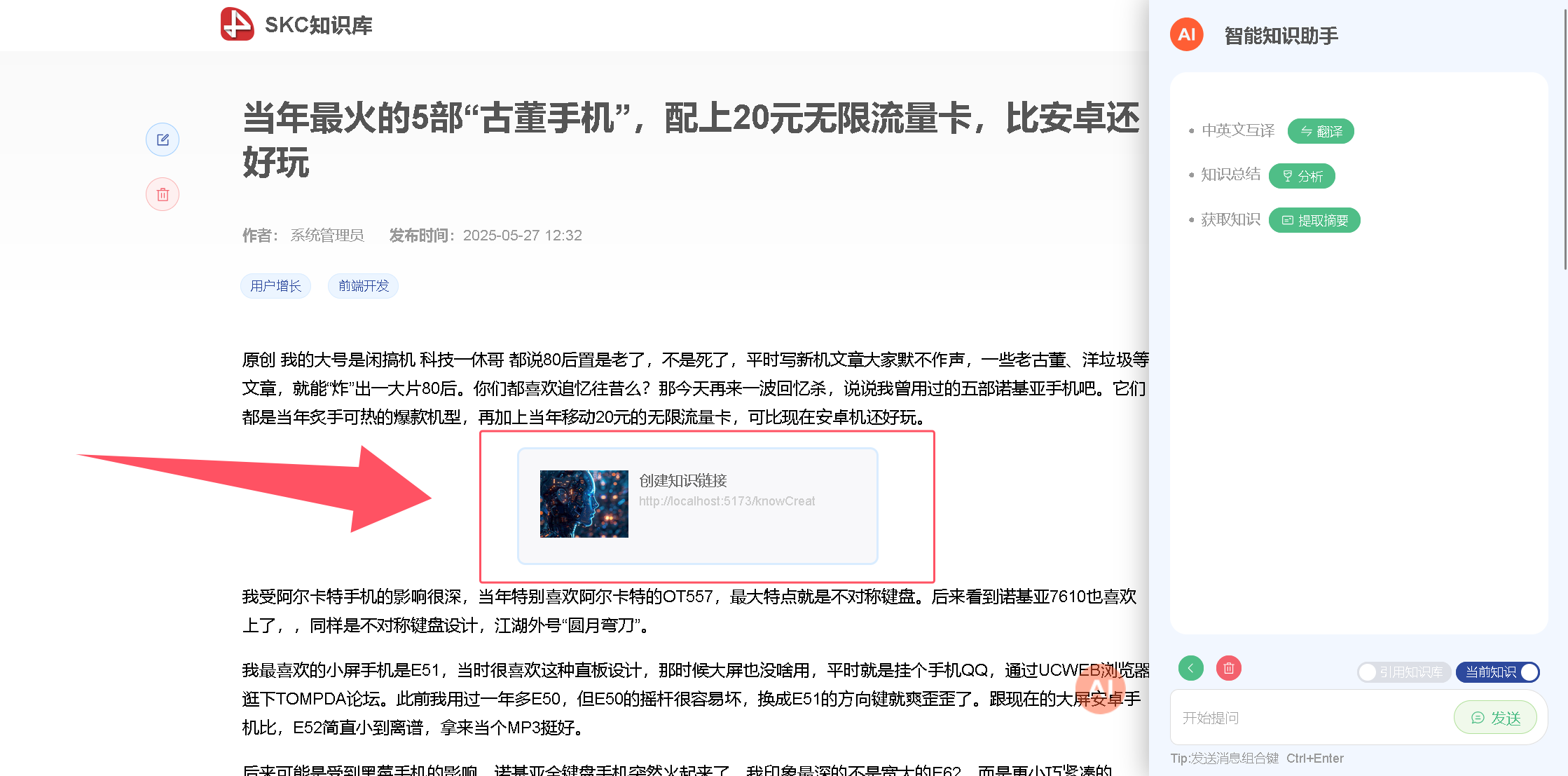Select the 用户增长 tag
Image resolution: width=1568 pixels, height=776 pixels.
coord(275,286)
